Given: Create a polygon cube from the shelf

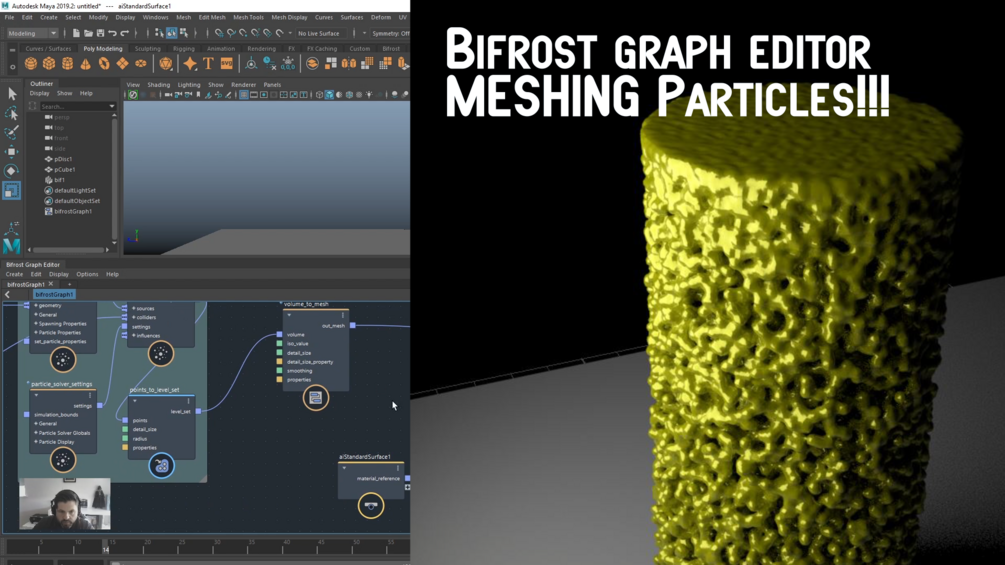Looking at the screenshot, I should [x=49, y=63].
